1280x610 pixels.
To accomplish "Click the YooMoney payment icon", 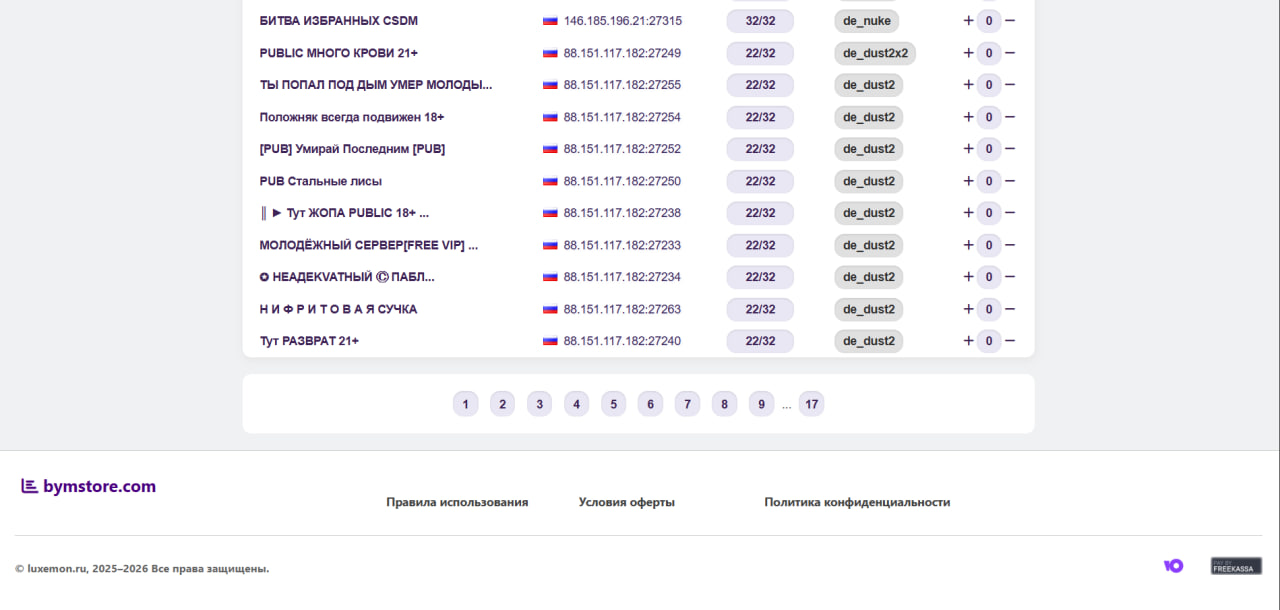I will 1173,566.
